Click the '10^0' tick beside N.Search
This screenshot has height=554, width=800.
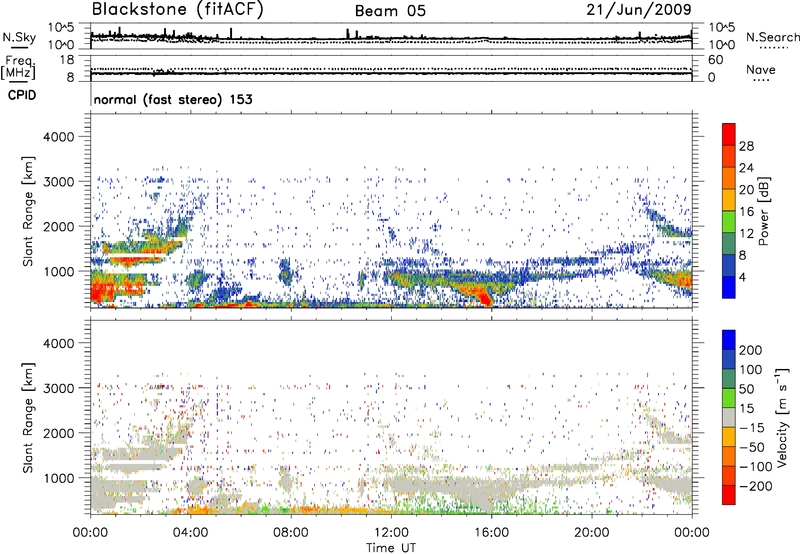(722, 45)
